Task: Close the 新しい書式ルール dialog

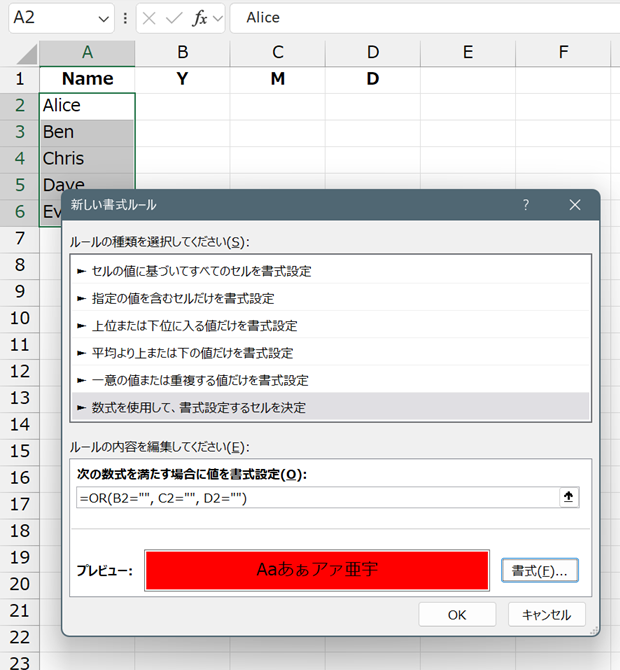Action: pos(574,205)
